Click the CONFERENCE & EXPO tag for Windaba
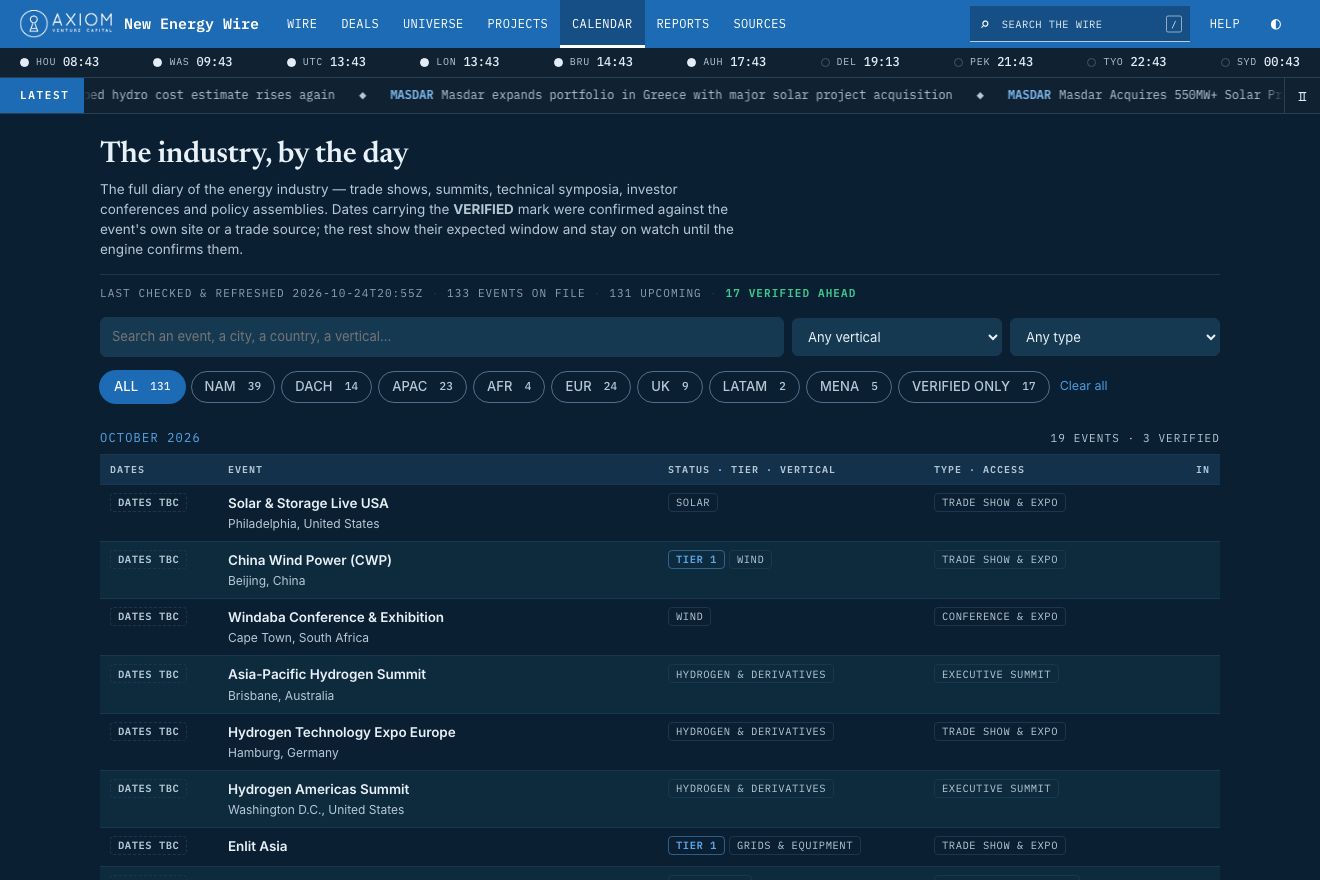This screenshot has height=880, width=1320. pos(1000,617)
